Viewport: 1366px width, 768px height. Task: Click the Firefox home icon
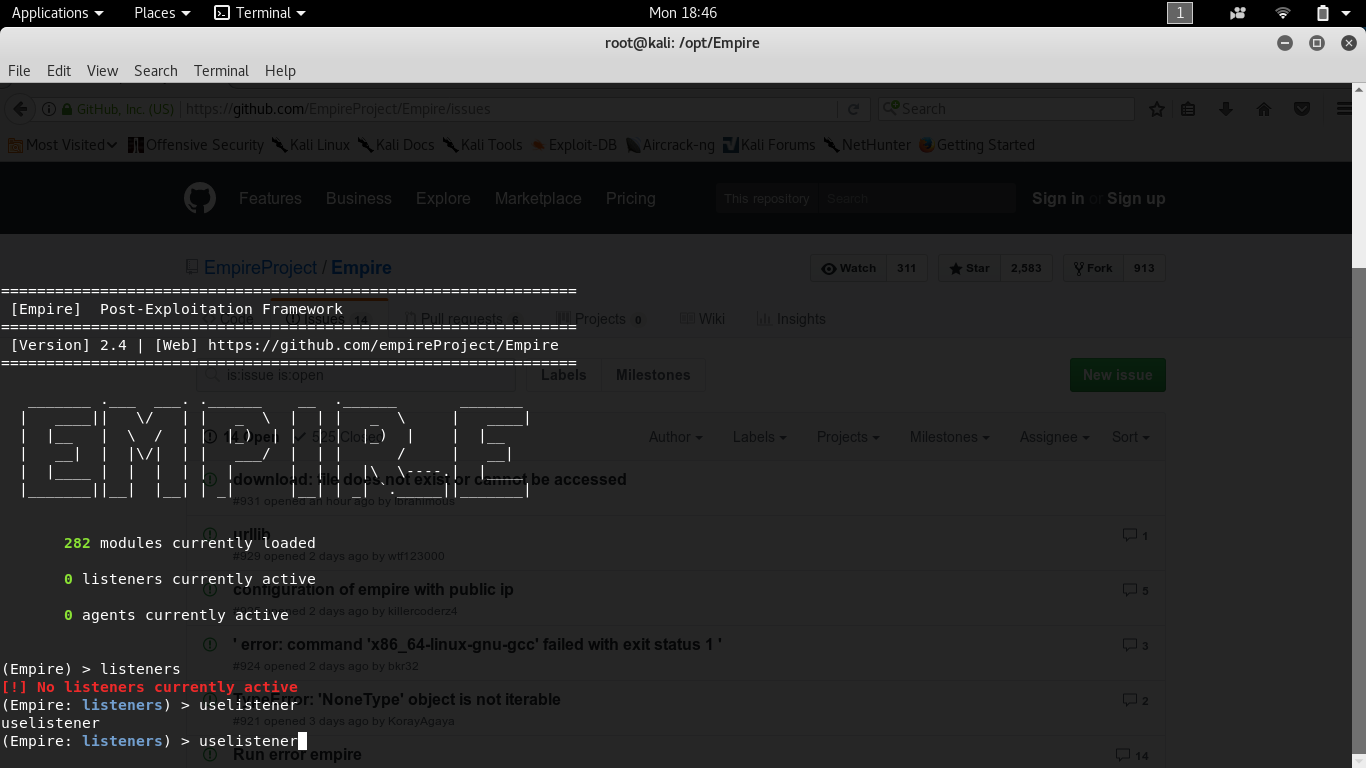1263,108
